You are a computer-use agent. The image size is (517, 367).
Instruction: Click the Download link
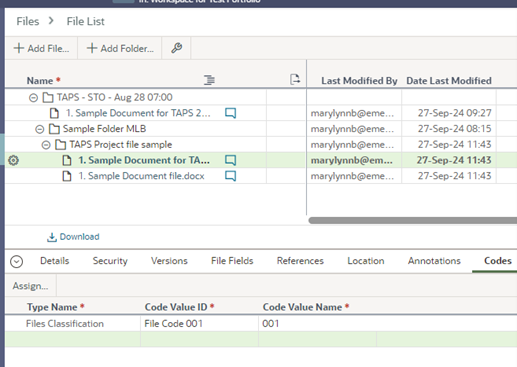pyautogui.click(x=79, y=237)
